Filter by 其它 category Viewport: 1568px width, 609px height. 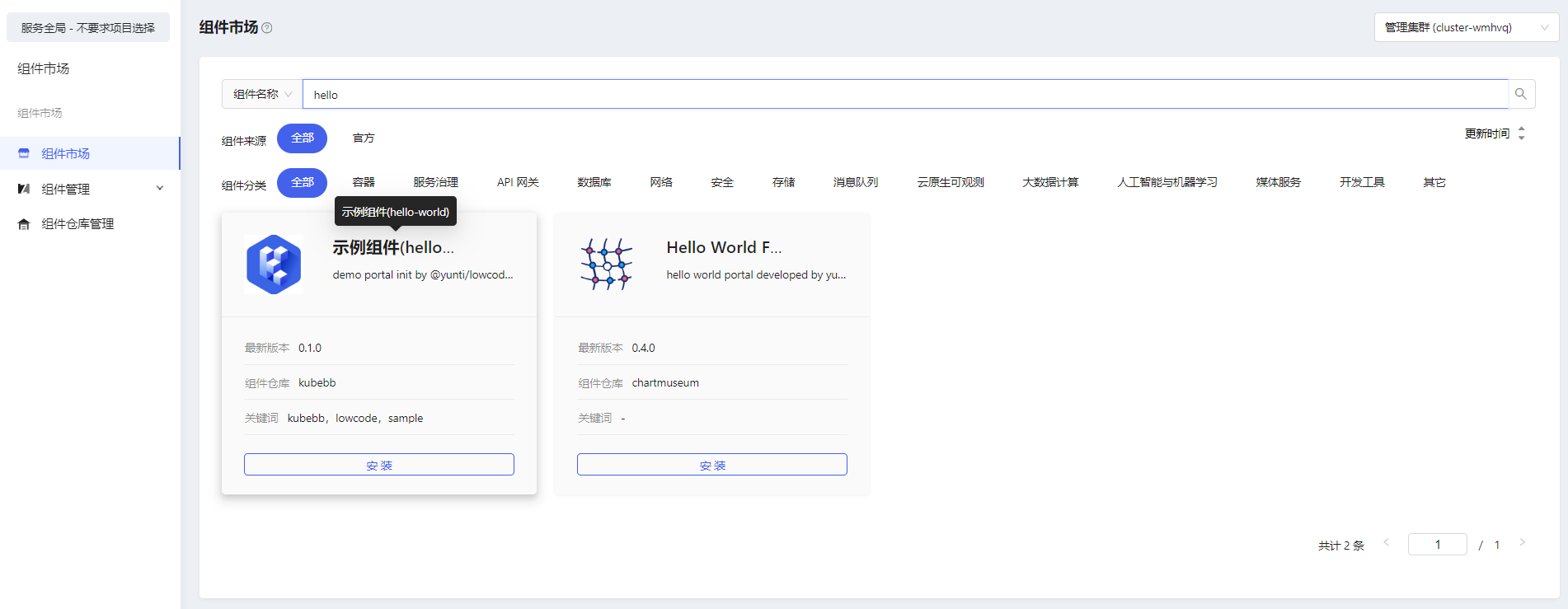1434,182
